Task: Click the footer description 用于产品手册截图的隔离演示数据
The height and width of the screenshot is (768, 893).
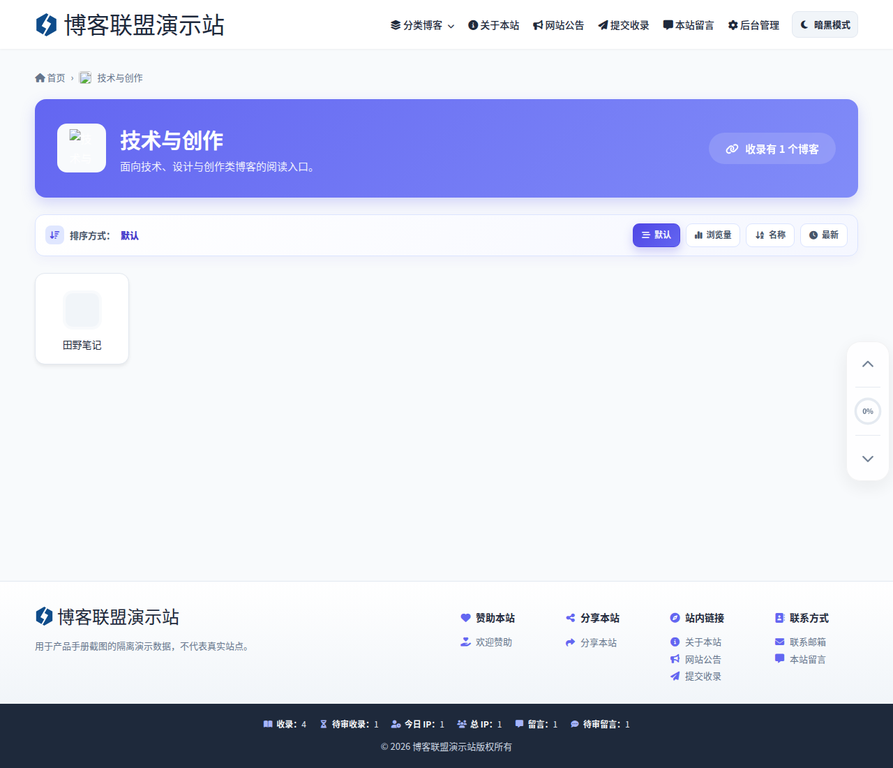Action: click(142, 646)
